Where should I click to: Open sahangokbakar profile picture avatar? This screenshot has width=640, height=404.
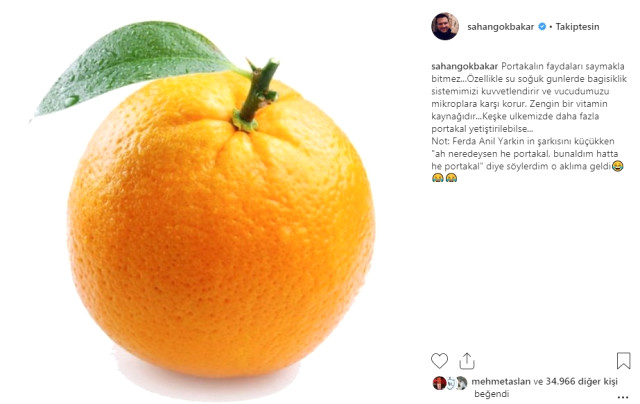pyautogui.click(x=445, y=27)
